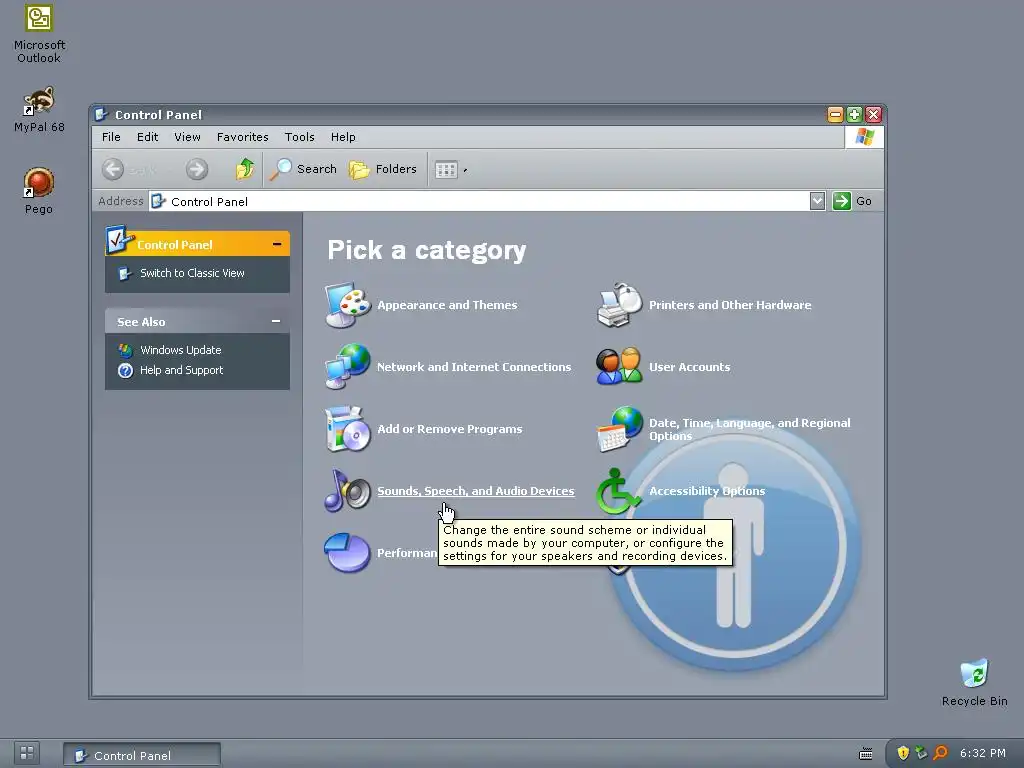Open Sounds, Speech, and Audio Devices link

coord(476,491)
